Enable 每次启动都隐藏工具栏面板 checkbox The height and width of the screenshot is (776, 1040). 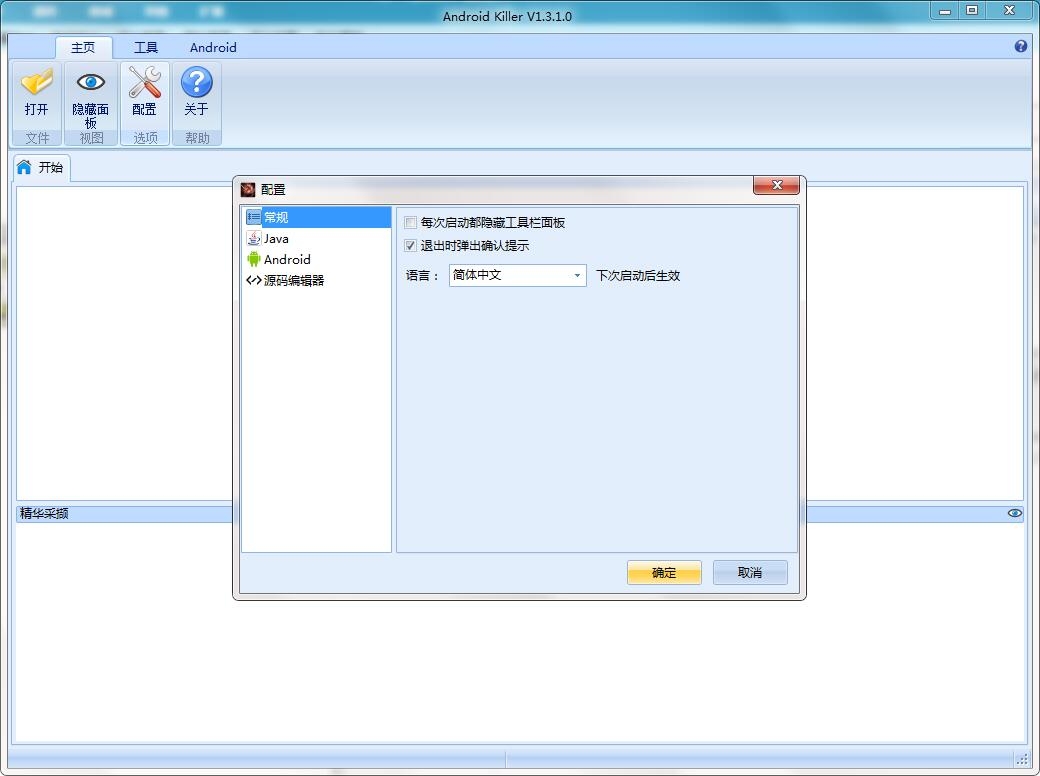(411, 223)
